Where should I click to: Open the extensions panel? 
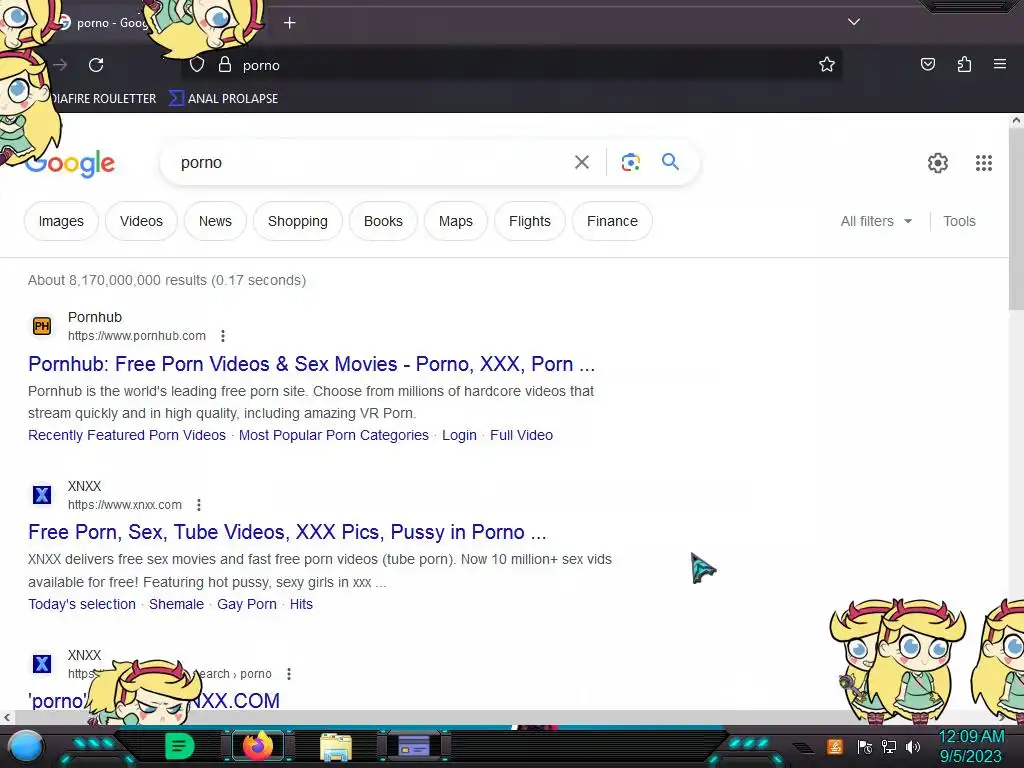[964, 64]
